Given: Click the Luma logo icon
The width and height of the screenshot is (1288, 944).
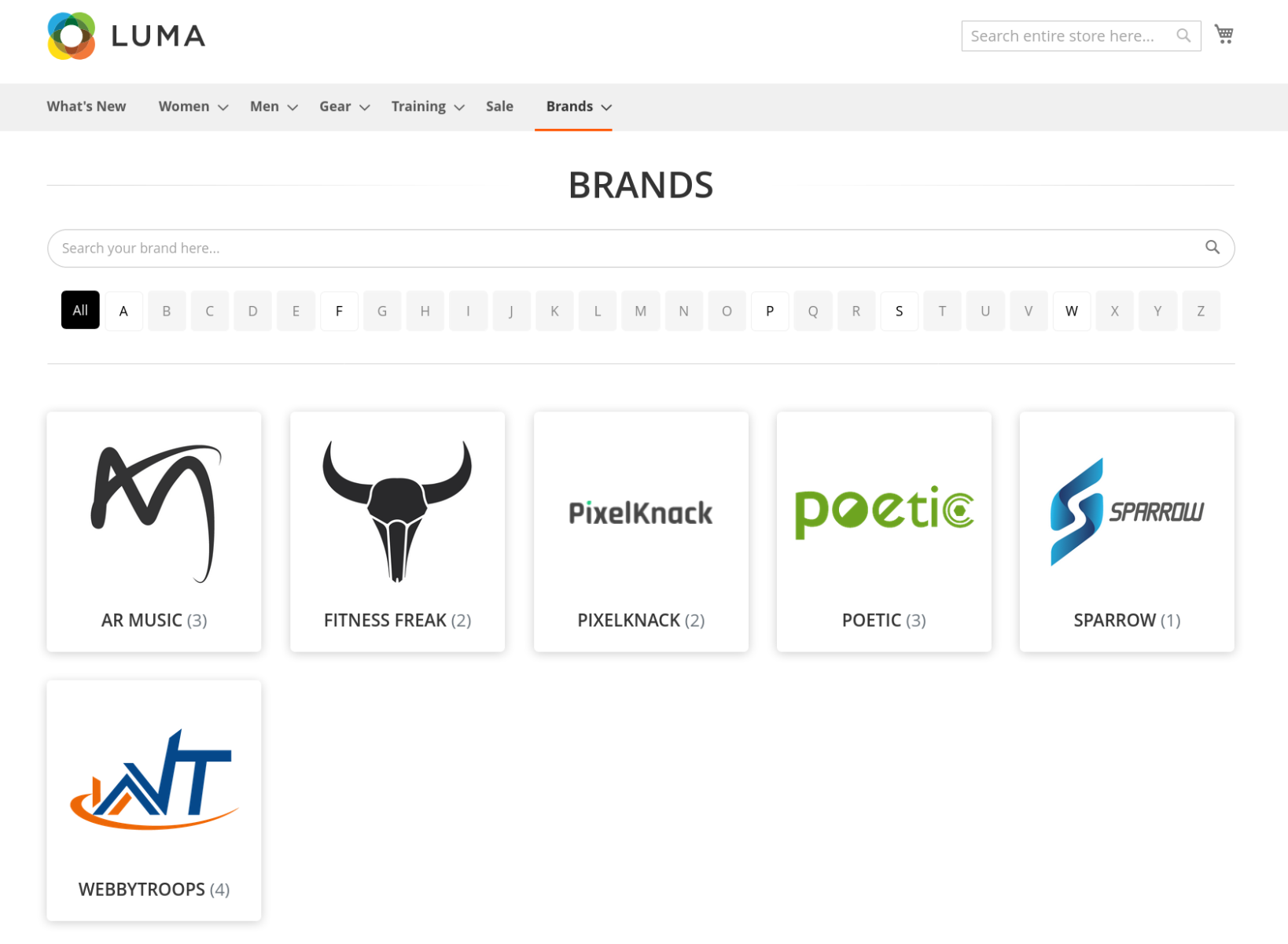Looking at the screenshot, I should [72, 36].
